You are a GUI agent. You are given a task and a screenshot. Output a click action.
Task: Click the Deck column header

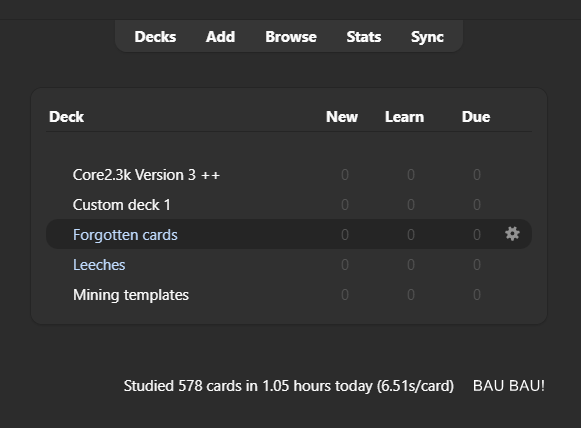pyautogui.click(x=66, y=117)
